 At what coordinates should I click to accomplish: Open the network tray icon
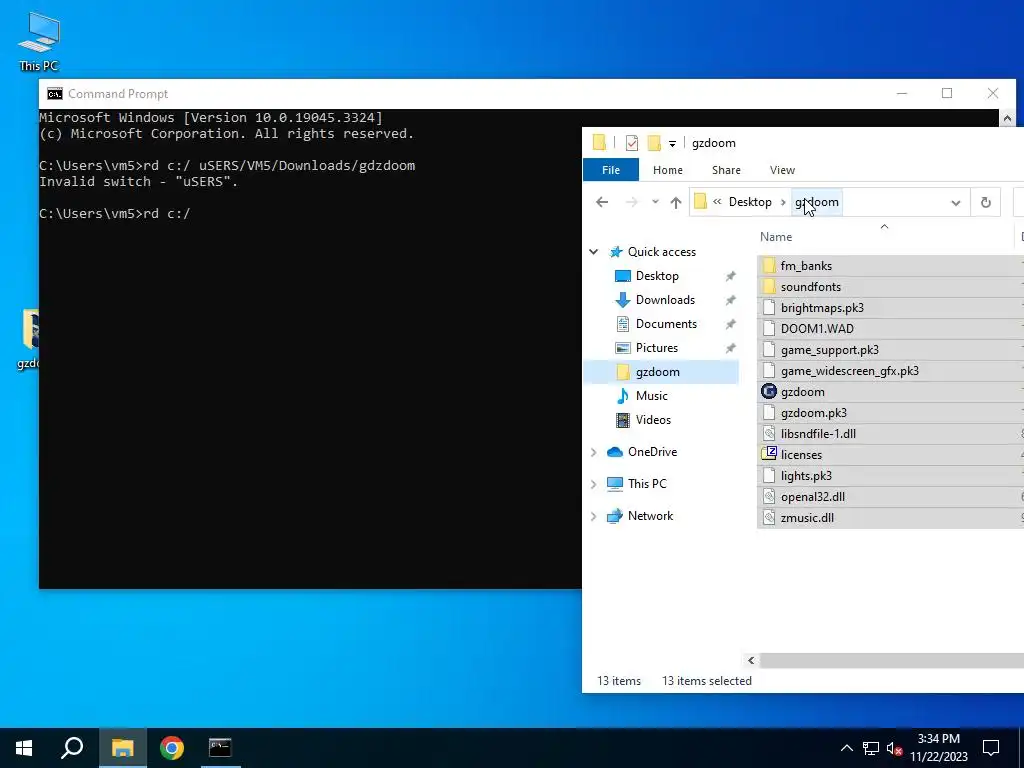pyautogui.click(x=871, y=748)
